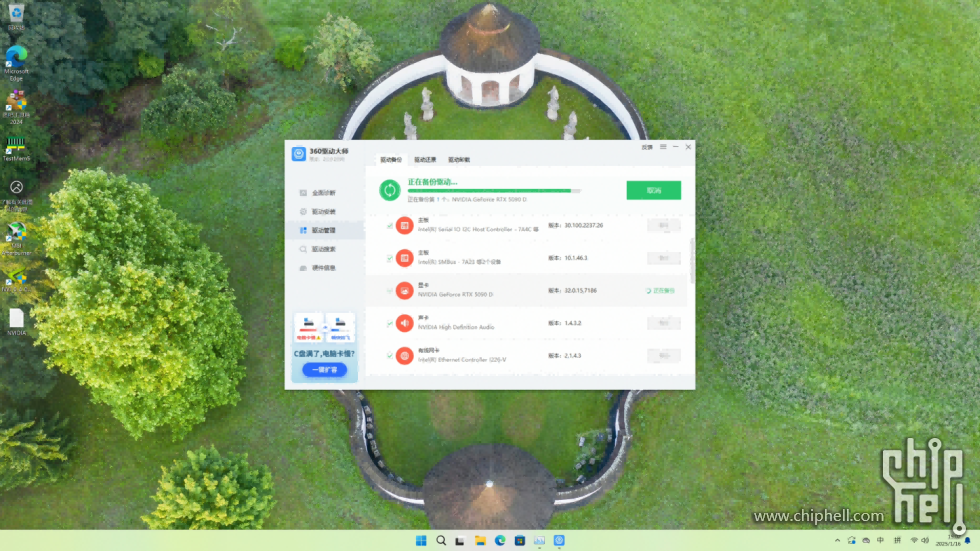The width and height of the screenshot is (980, 551).
Task: Uncheck the Intel SMBus driver checkbox
Action: 389,258
